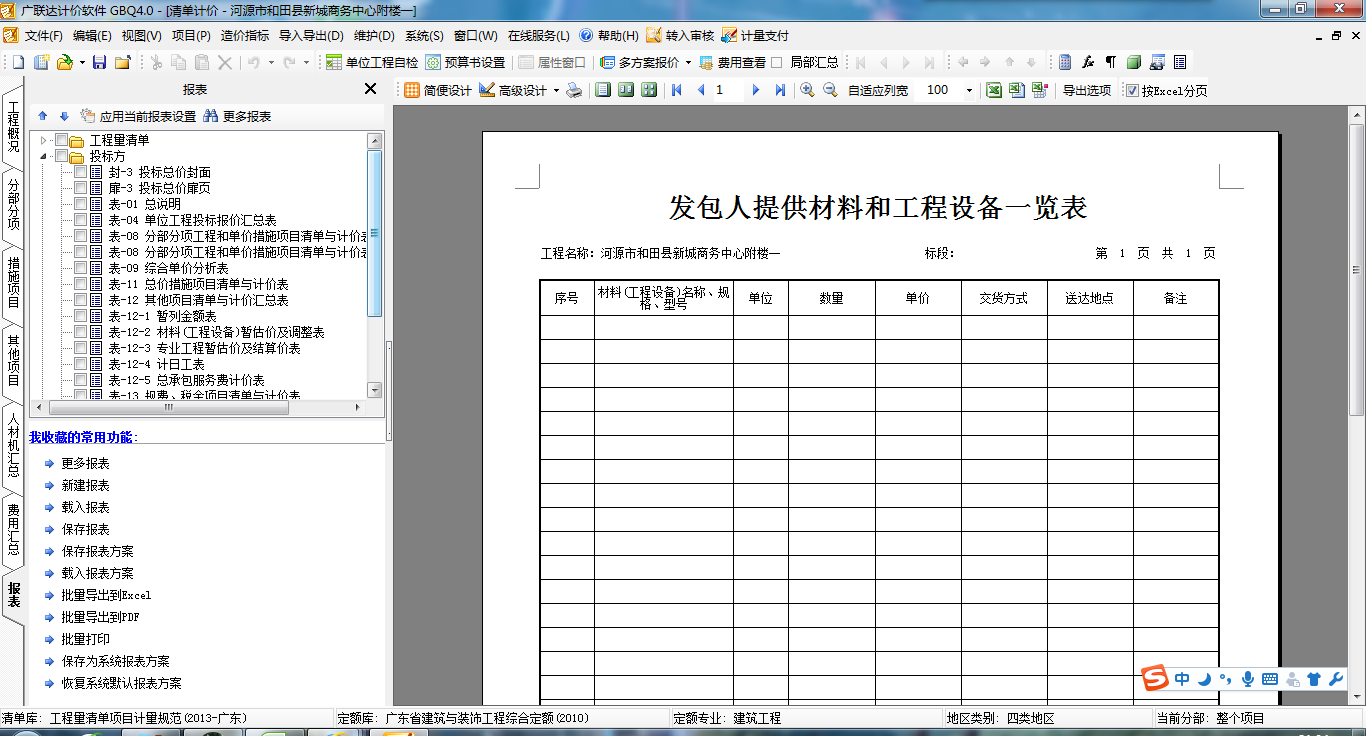1366x736 pixels.
Task: Export report to Excel (first Excel icon)
Action: [x=994, y=90]
